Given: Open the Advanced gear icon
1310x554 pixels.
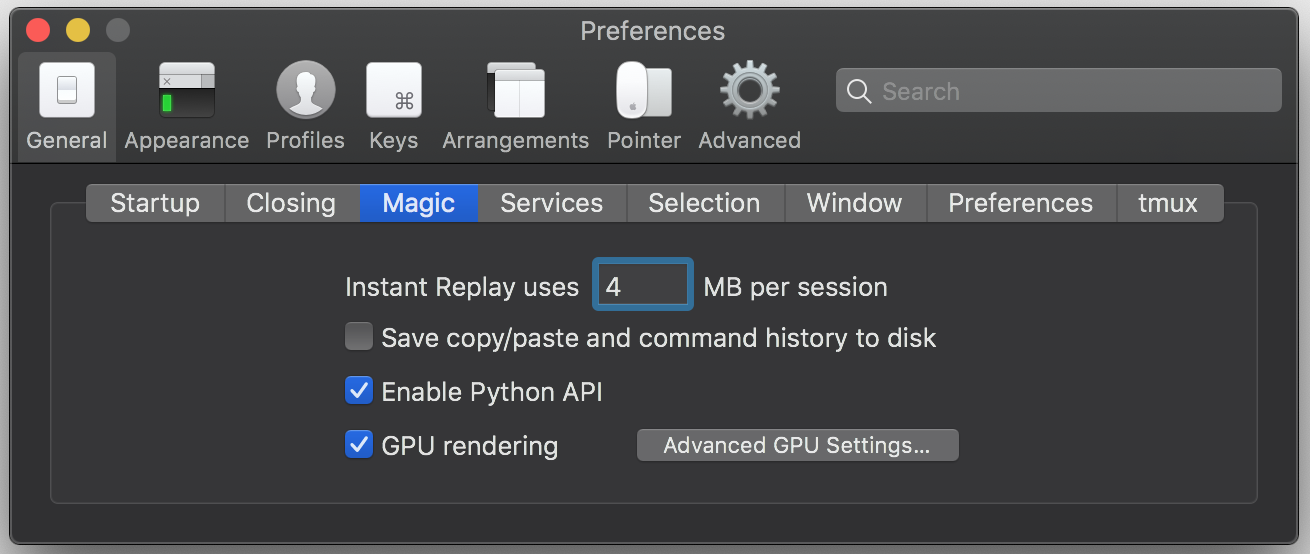Looking at the screenshot, I should (750, 92).
